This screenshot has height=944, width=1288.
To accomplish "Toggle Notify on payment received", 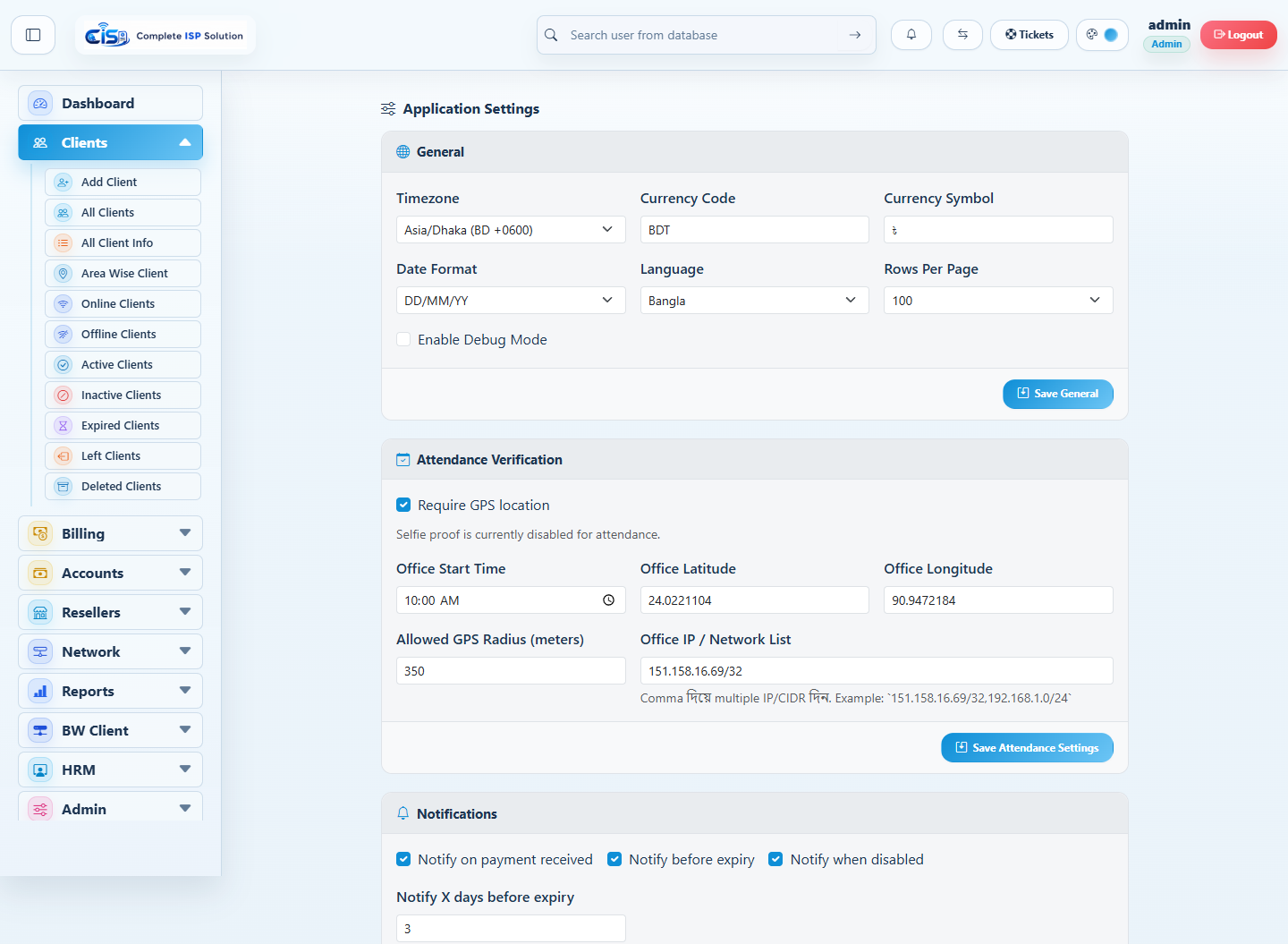I will coord(403,859).
